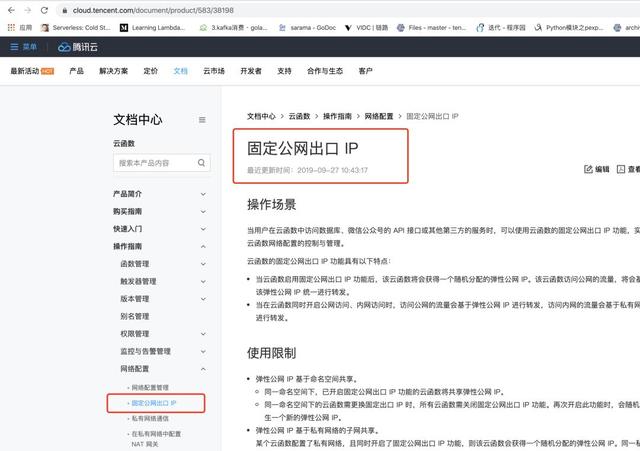Viewport: 640px width, 451px height.
Task: Collapse the 网络配置 subsection chevron
Action: (203, 369)
